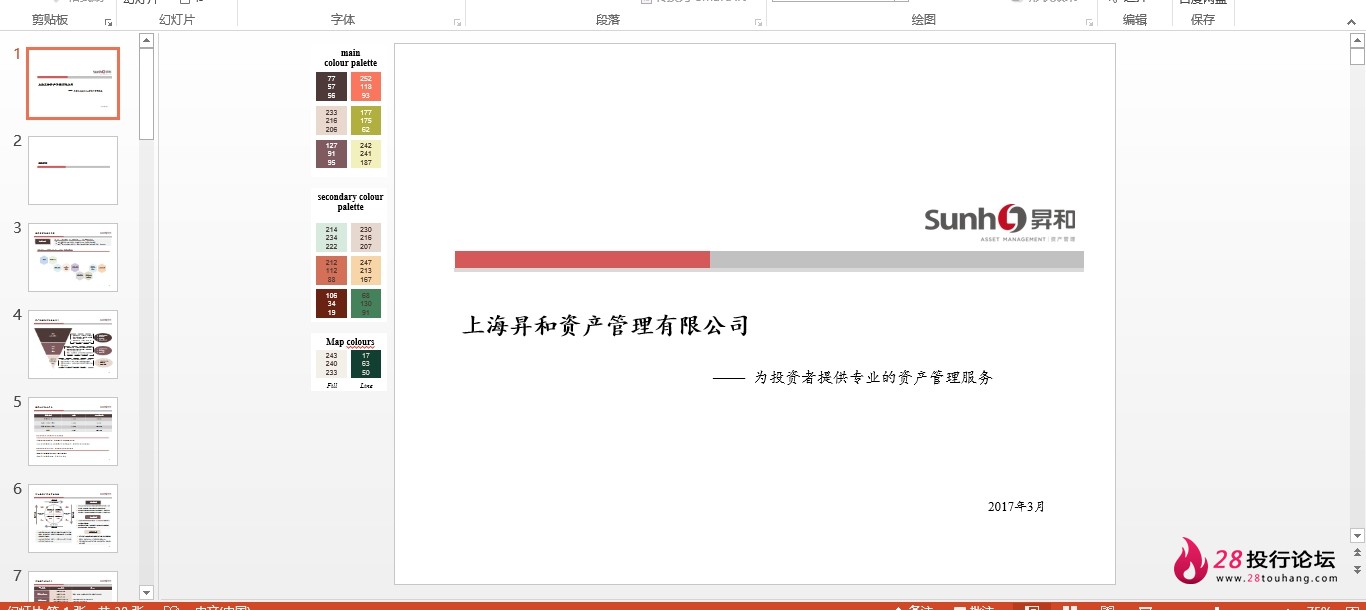Click slide editor scroll-down arrow
1366x610 pixels.
pyautogui.click(x=1357, y=535)
